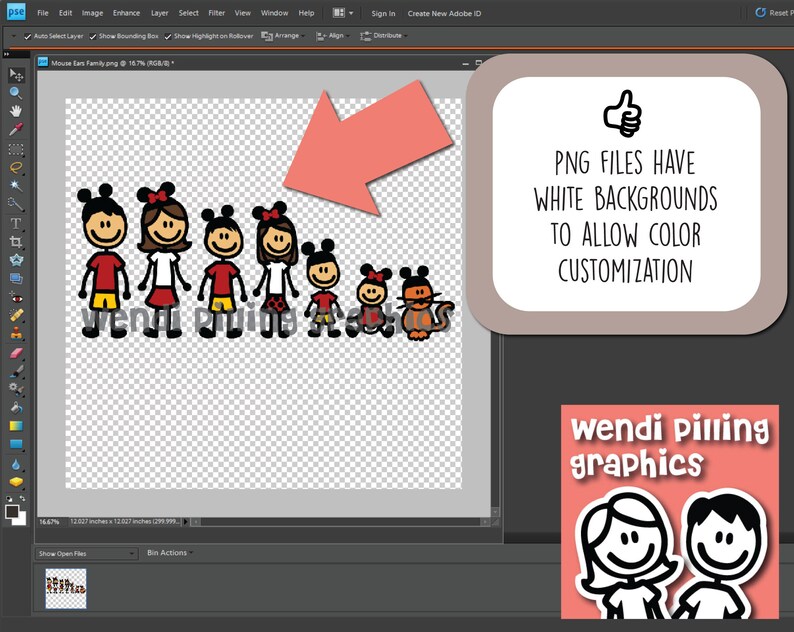Expand the Bin Actions menu
This screenshot has width=794, height=632.
[x=170, y=552]
